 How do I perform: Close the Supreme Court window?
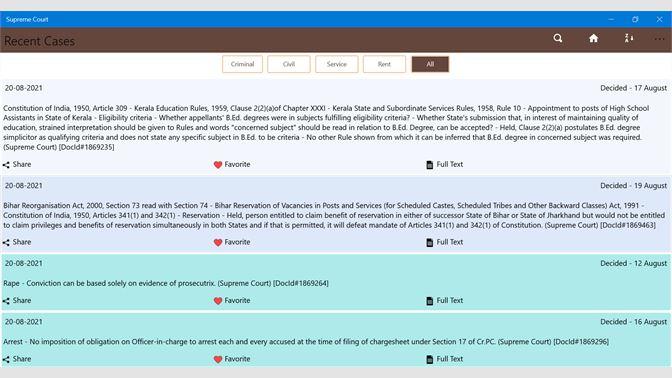(660, 19)
